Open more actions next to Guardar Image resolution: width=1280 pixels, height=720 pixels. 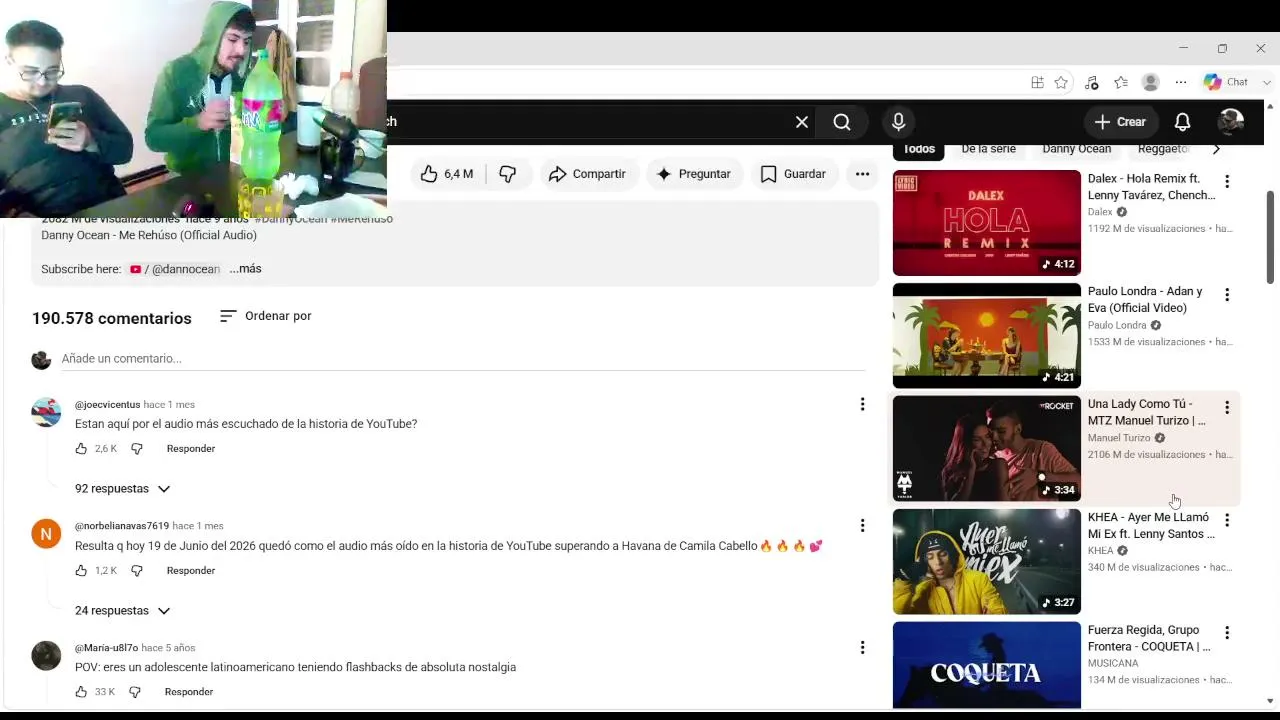click(x=862, y=174)
